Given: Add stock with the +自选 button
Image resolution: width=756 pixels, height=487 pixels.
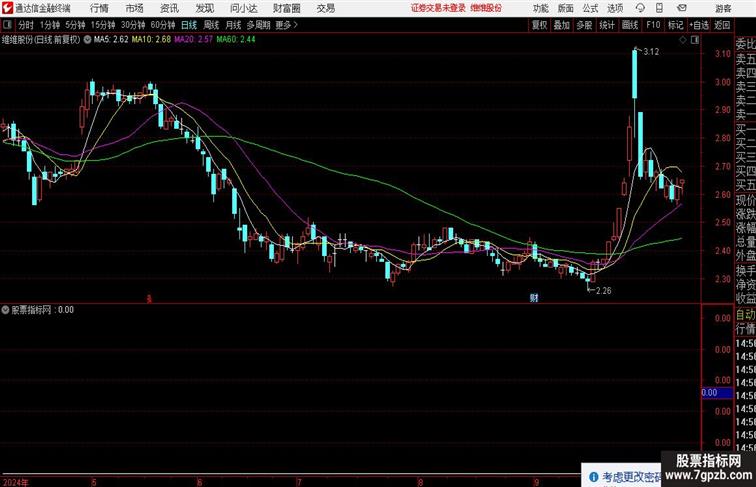Looking at the screenshot, I should tap(699, 25).
